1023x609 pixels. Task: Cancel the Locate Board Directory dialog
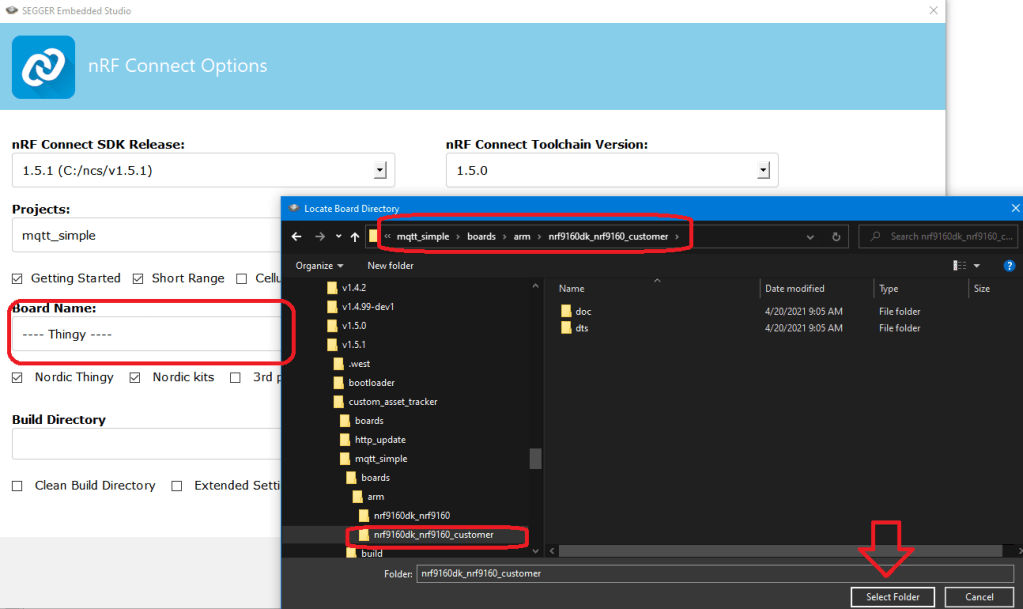[979, 597]
